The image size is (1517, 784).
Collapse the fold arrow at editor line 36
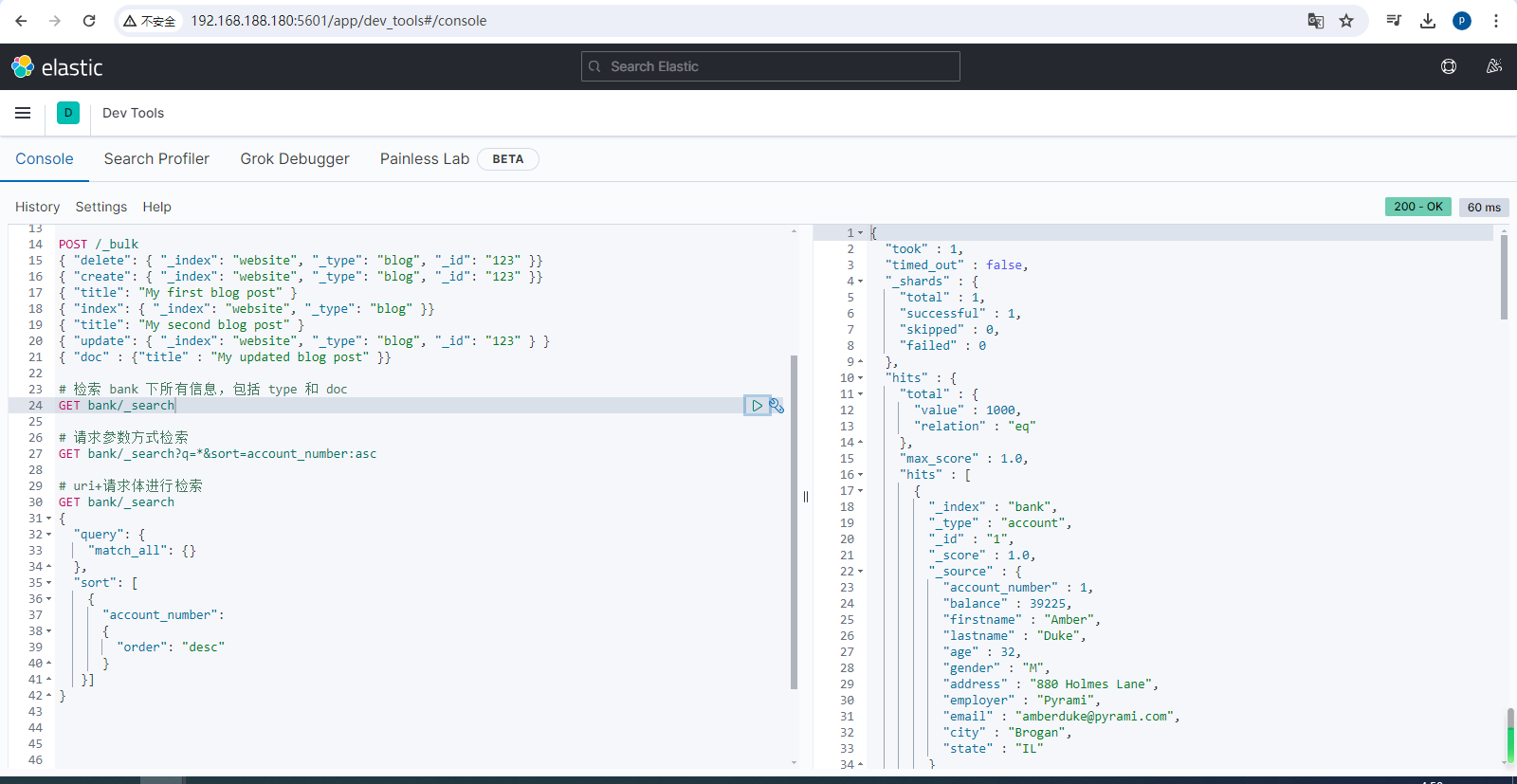pyautogui.click(x=49, y=599)
